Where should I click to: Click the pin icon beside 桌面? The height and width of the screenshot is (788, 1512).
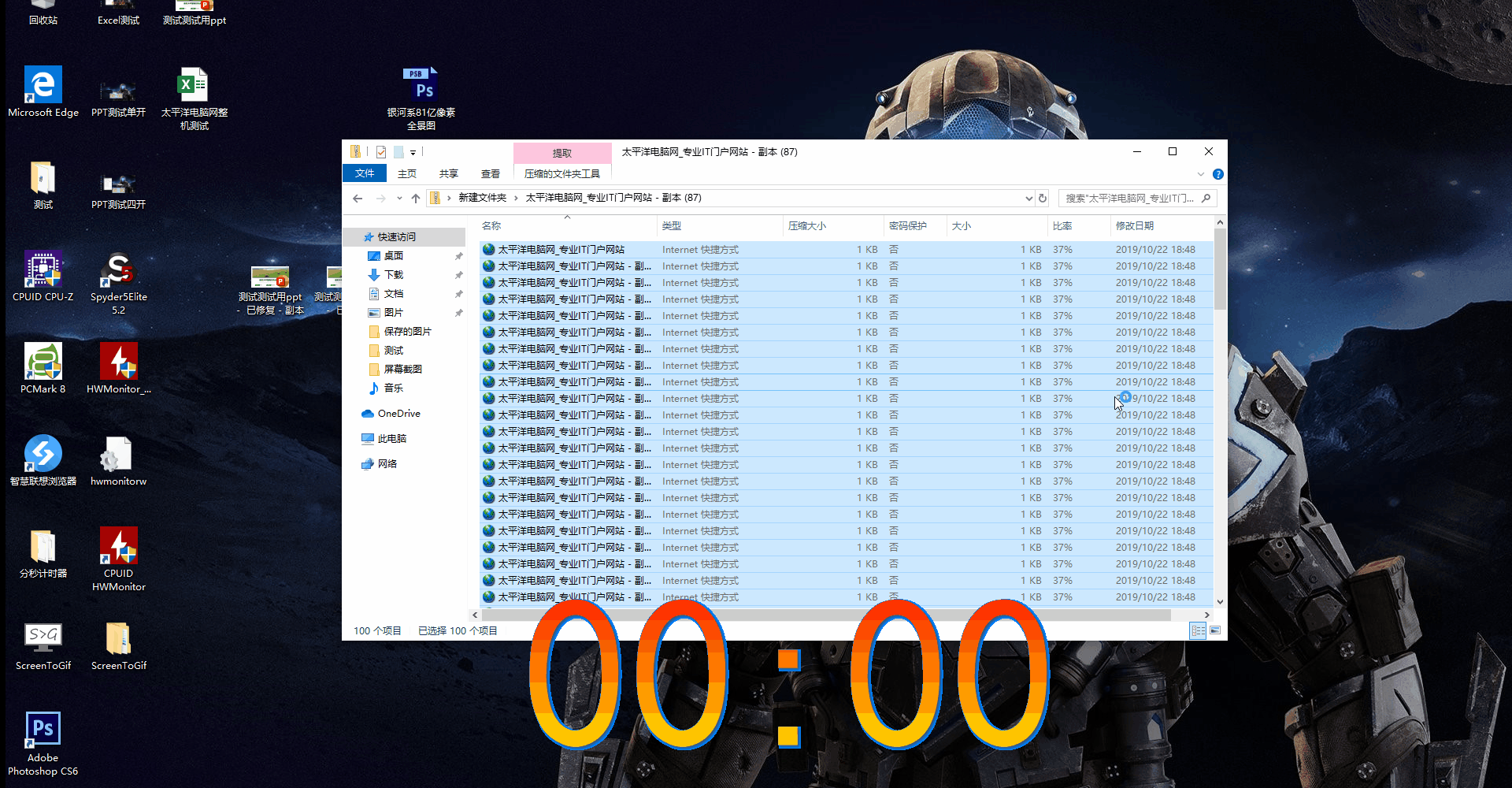click(458, 256)
